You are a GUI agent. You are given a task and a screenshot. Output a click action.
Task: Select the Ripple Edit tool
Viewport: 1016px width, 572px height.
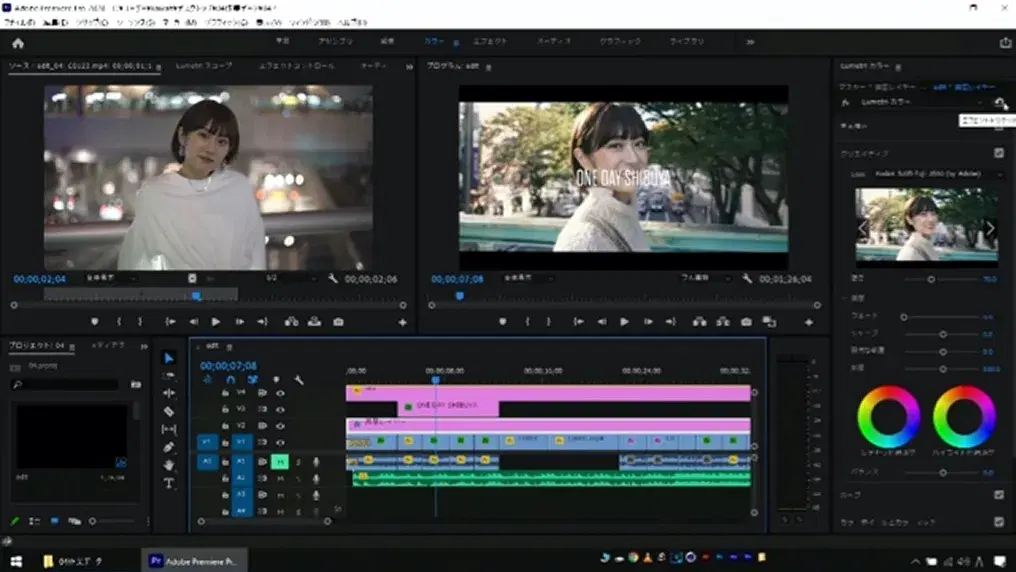pos(168,393)
